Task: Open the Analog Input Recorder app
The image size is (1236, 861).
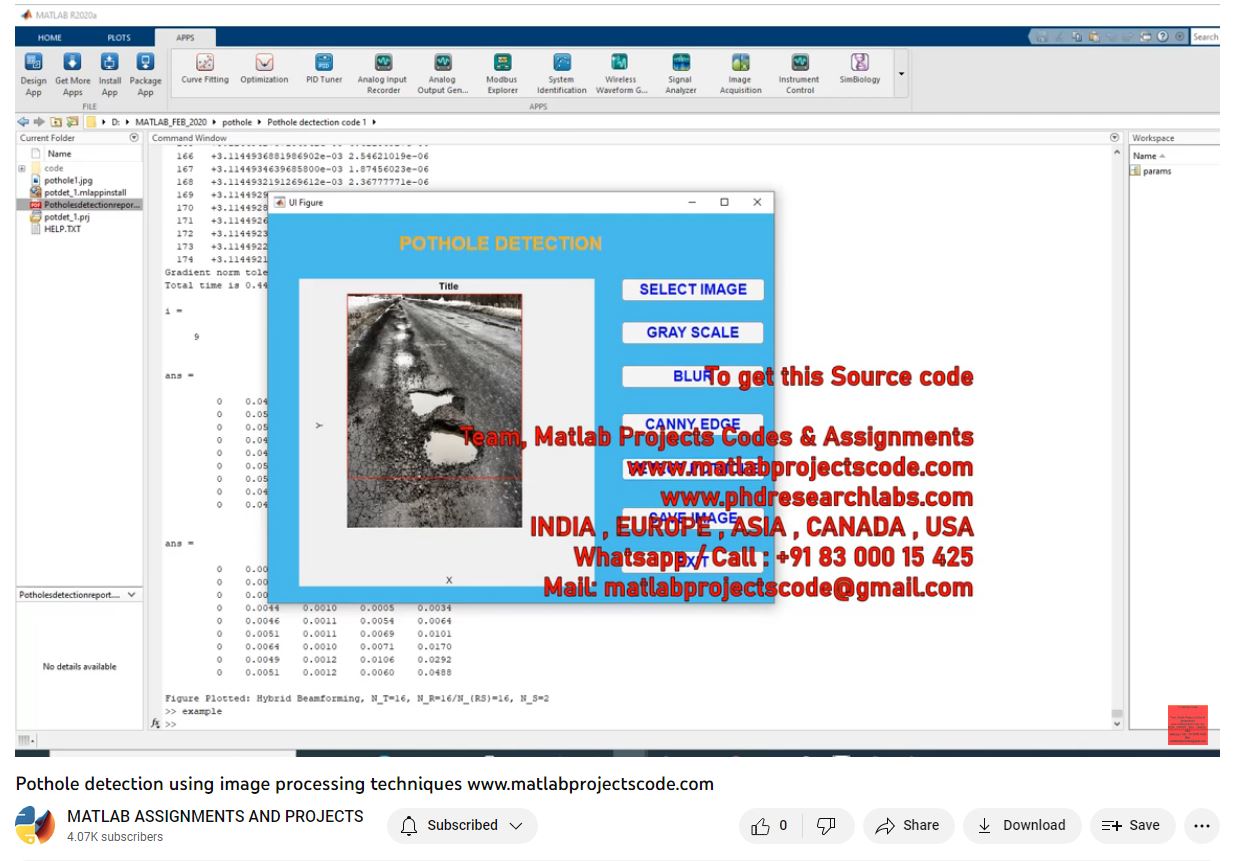Action: (383, 74)
